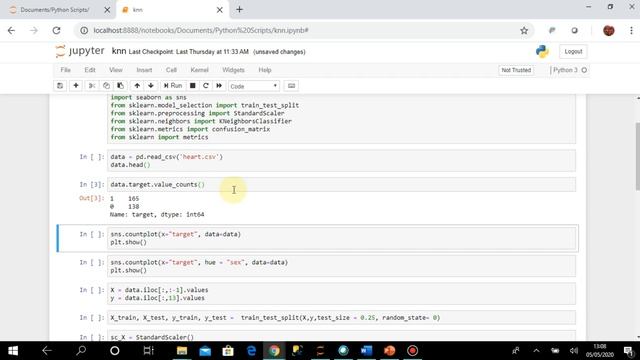Open the Widgets menu
Screen dimensions: 640x360
click(233, 70)
